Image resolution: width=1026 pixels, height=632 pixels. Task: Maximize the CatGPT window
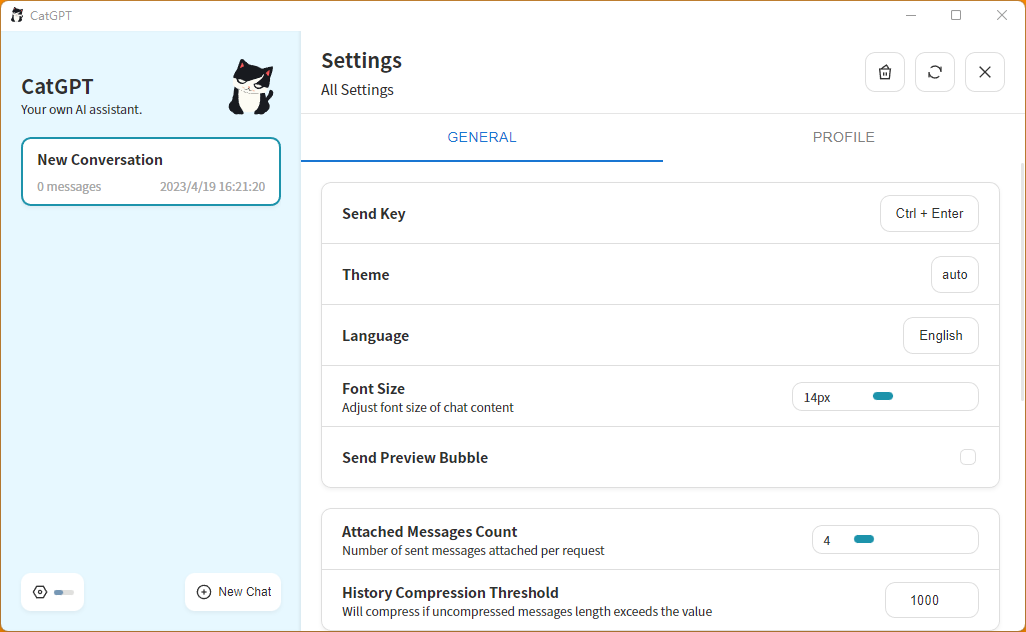pos(956,15)
